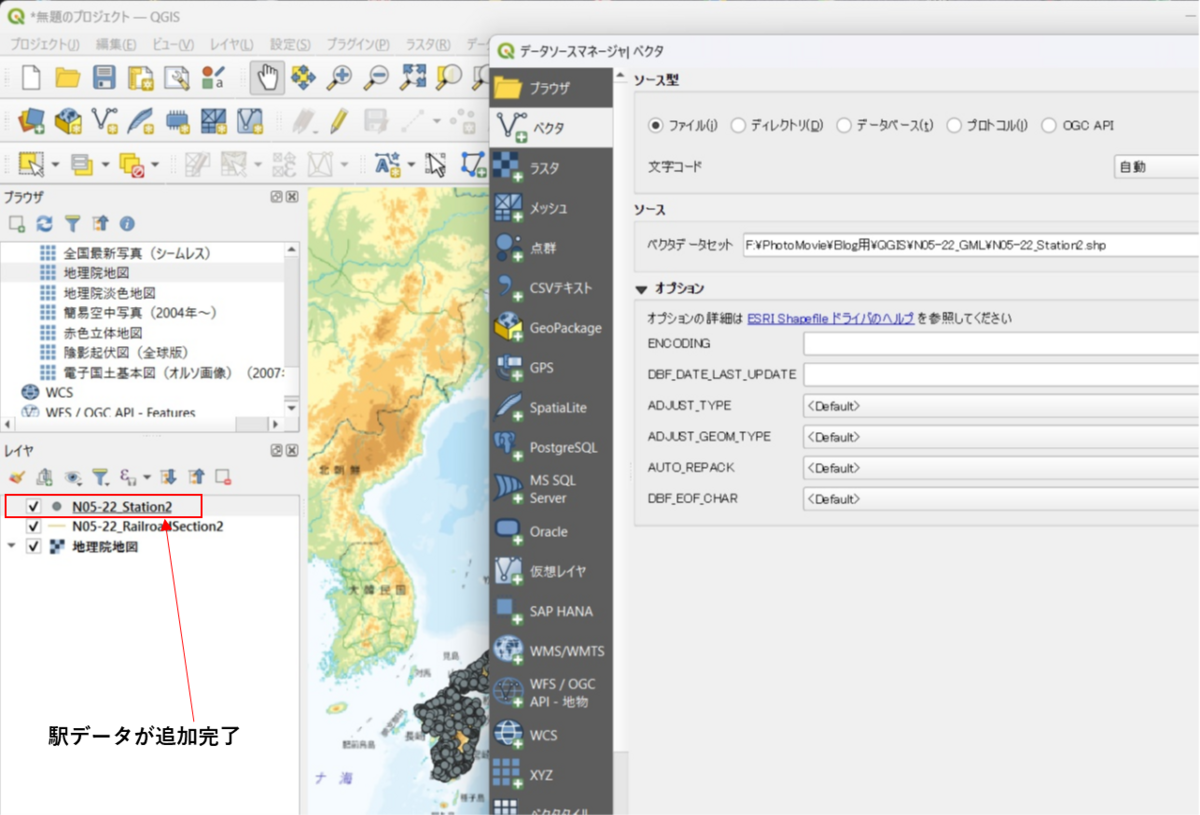Select the ファイル radio button

(656, 126)
